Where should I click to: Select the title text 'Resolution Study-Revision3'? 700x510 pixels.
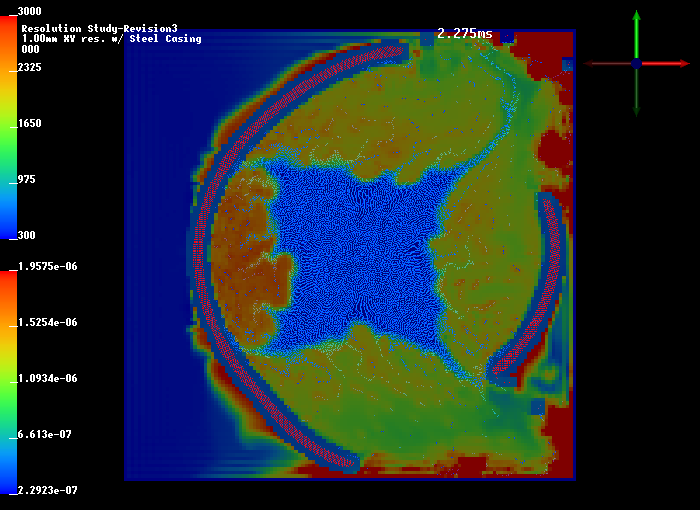pos(100,29)
